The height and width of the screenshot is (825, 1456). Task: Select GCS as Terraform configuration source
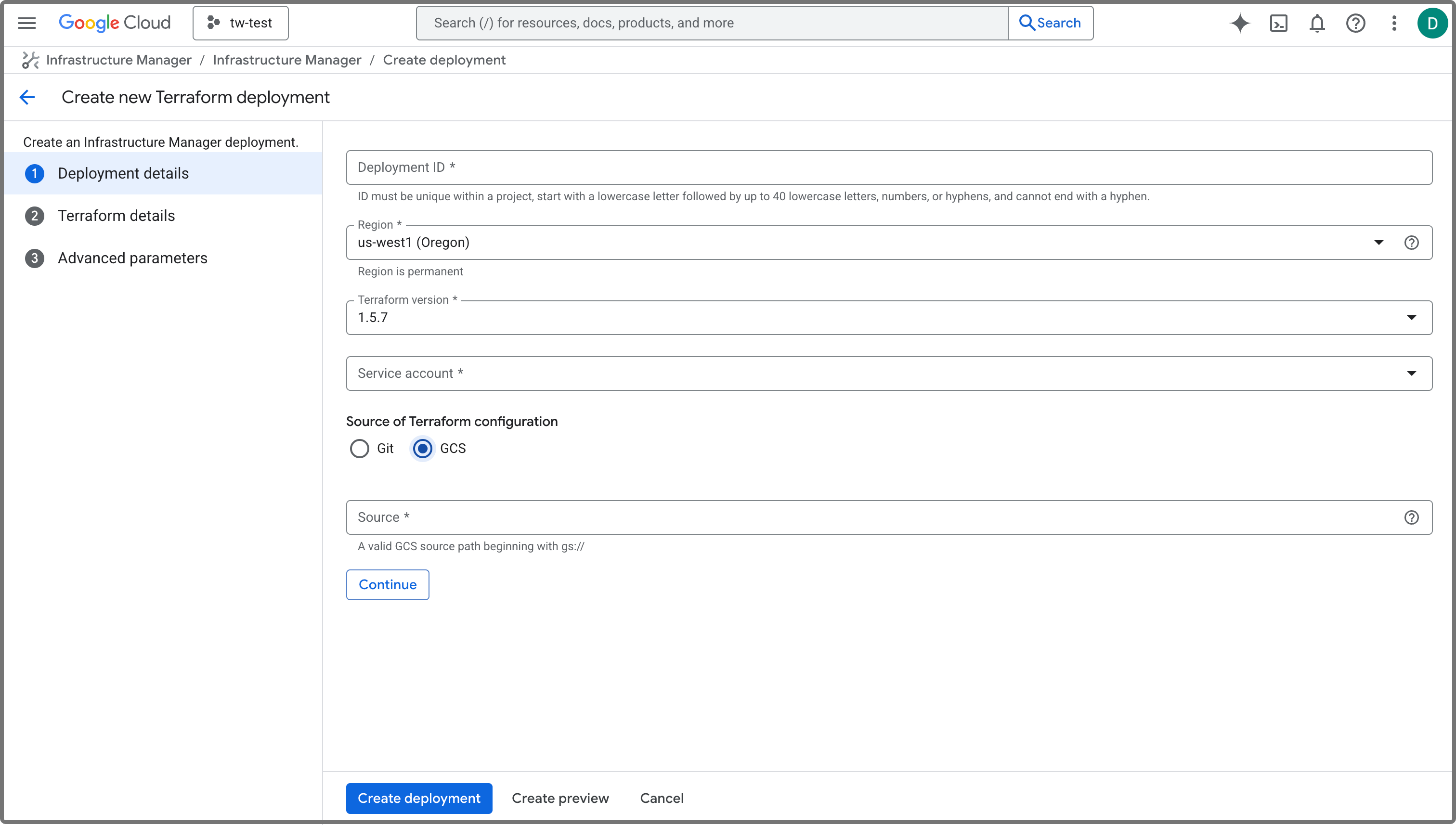coord(422,448)
